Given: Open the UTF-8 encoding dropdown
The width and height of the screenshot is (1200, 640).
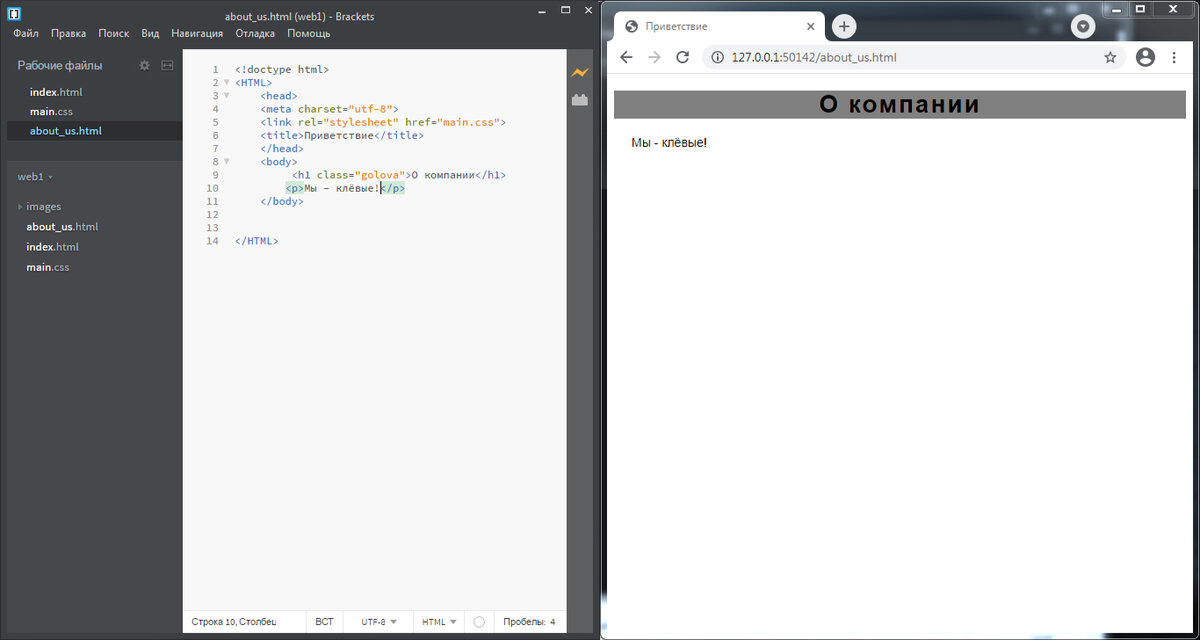Looking at the screenshot, I should (379, 622).
